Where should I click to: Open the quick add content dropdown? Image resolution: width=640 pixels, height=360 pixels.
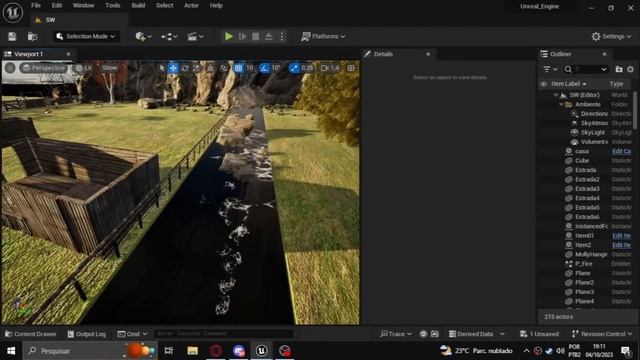click(x=144, y=36)
